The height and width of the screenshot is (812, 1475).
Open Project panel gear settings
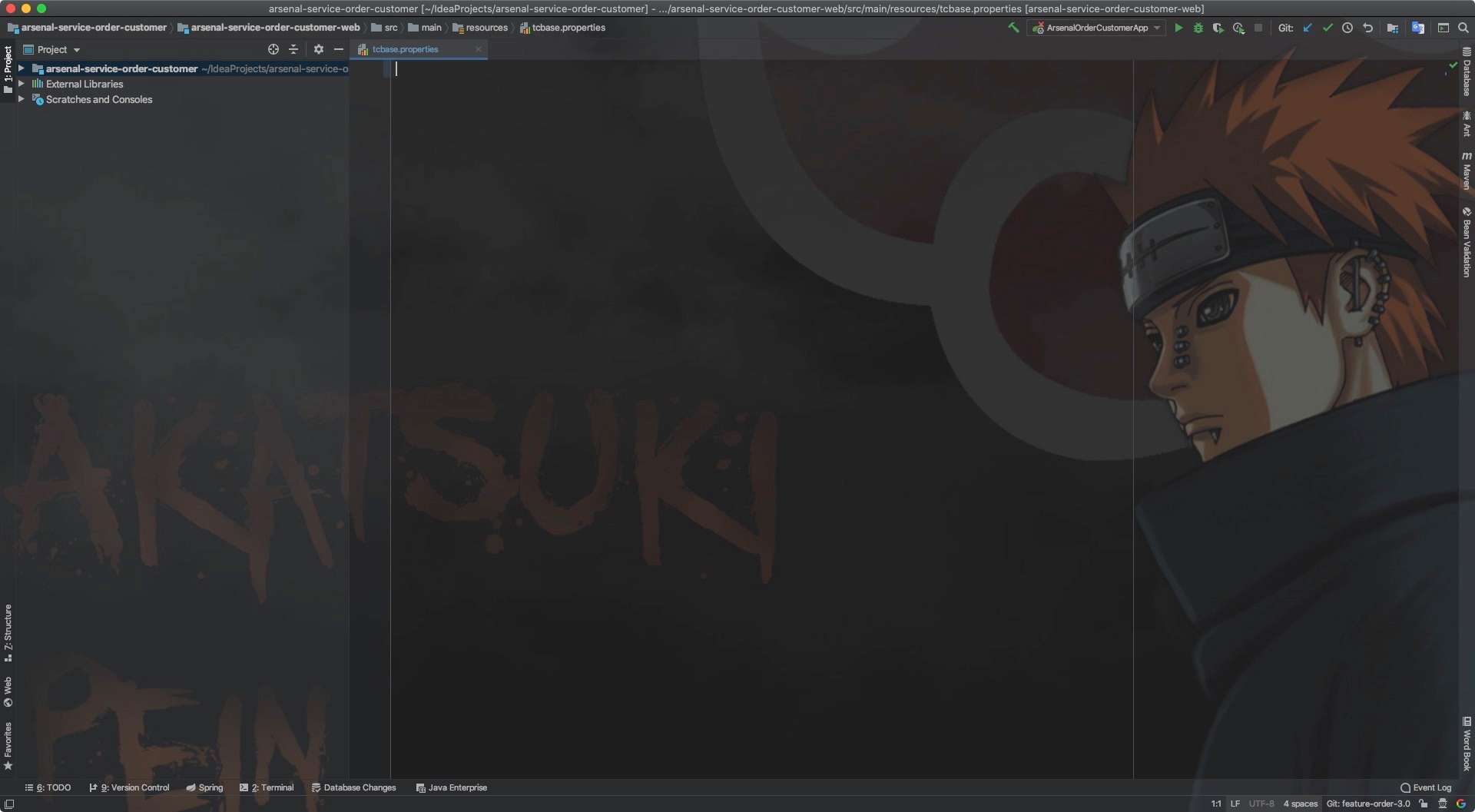pos(319,49)
